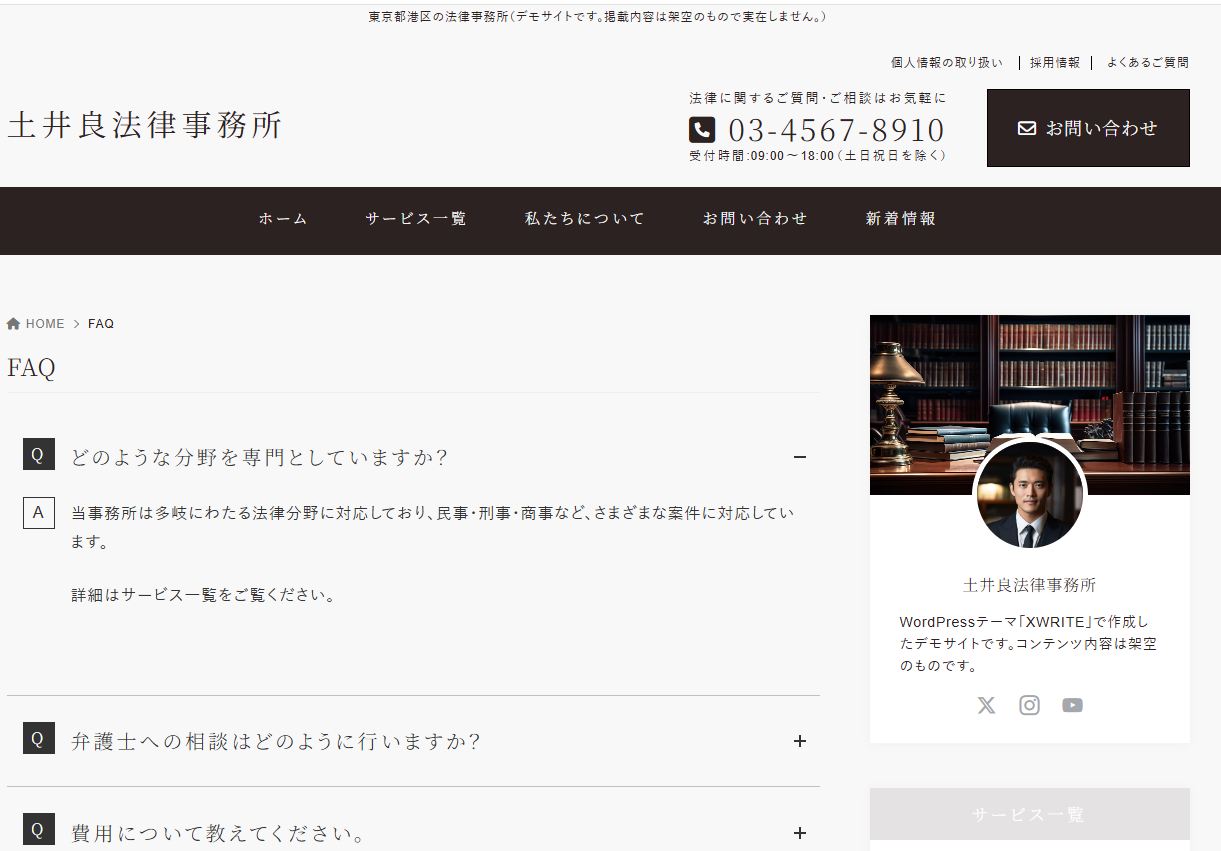Expand the 費用について FAQ item
The height and width of the screenshot is (851, 1221).
[x=799, y=831]
